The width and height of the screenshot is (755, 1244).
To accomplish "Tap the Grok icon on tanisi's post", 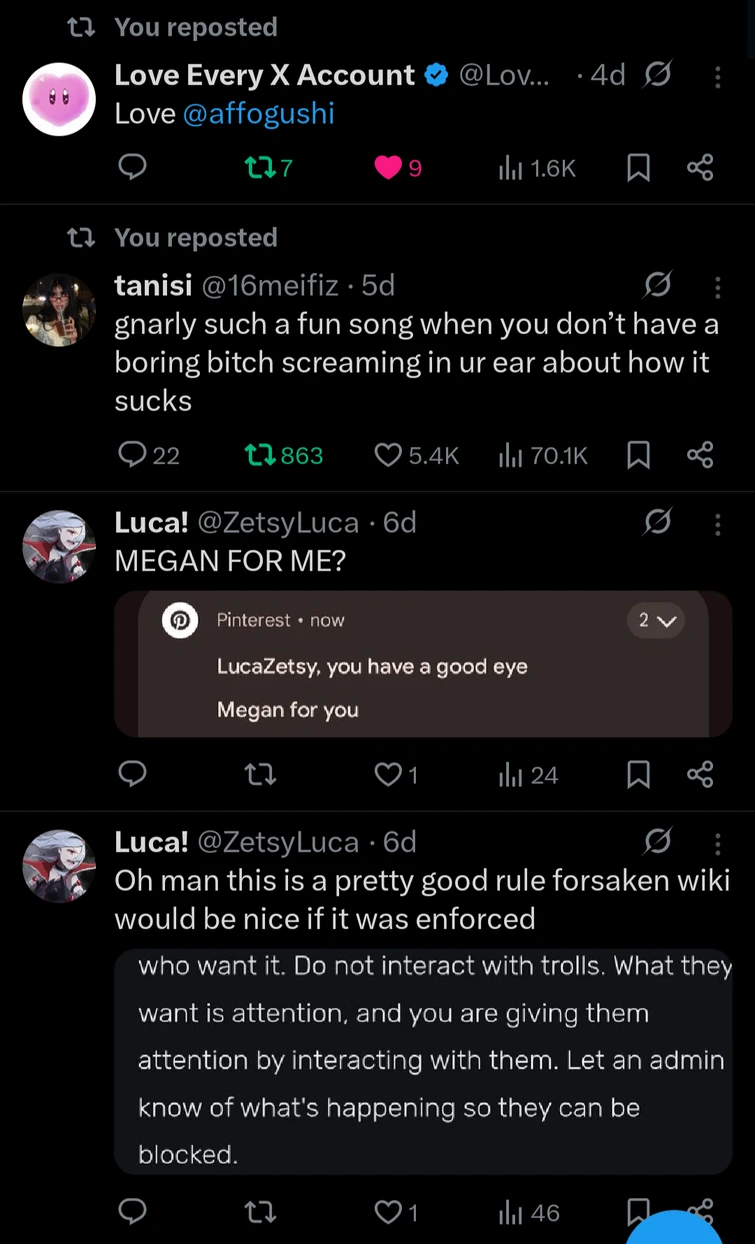I will click(x=658, y=287).
